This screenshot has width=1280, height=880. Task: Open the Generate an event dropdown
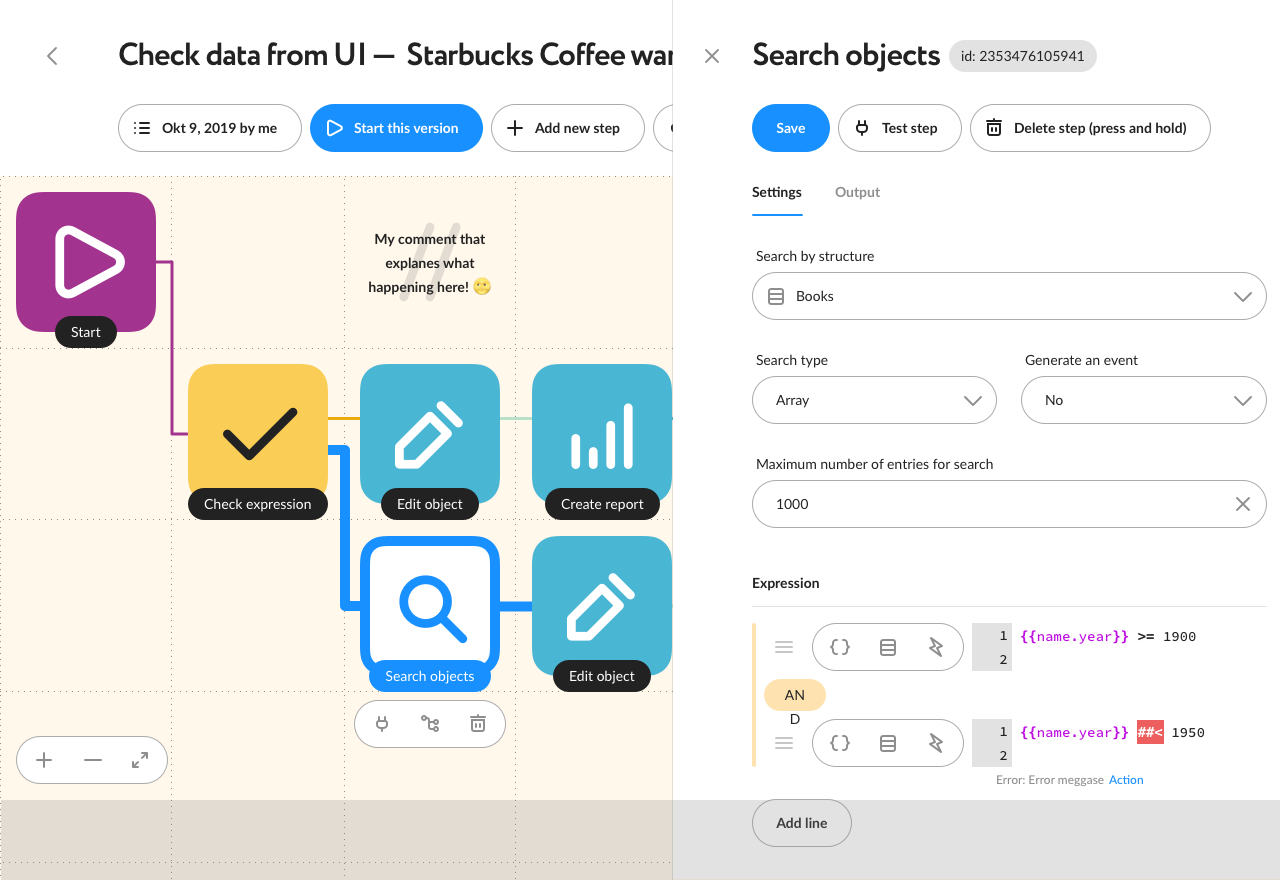coord(1144,400)
